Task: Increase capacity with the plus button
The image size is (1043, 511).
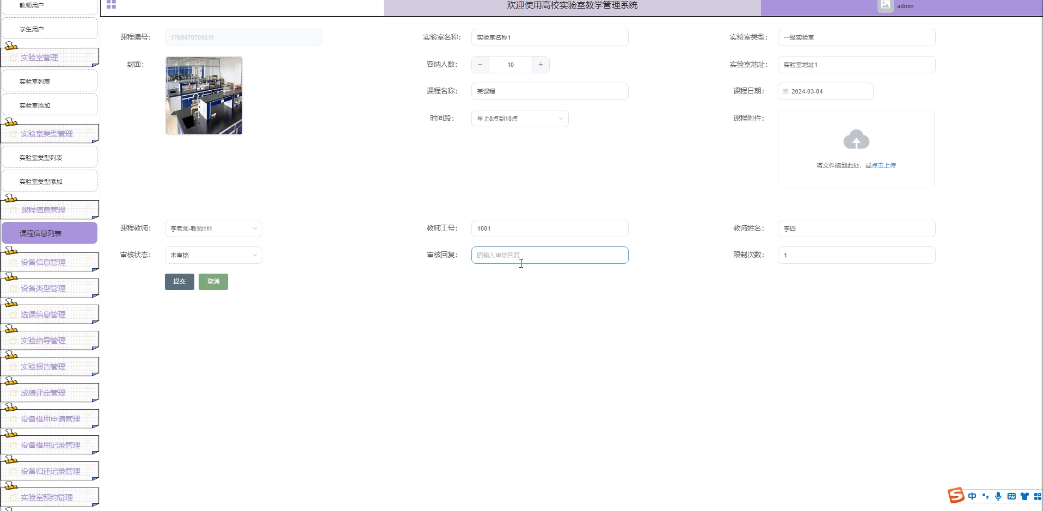Action: [x=541, y=65]
